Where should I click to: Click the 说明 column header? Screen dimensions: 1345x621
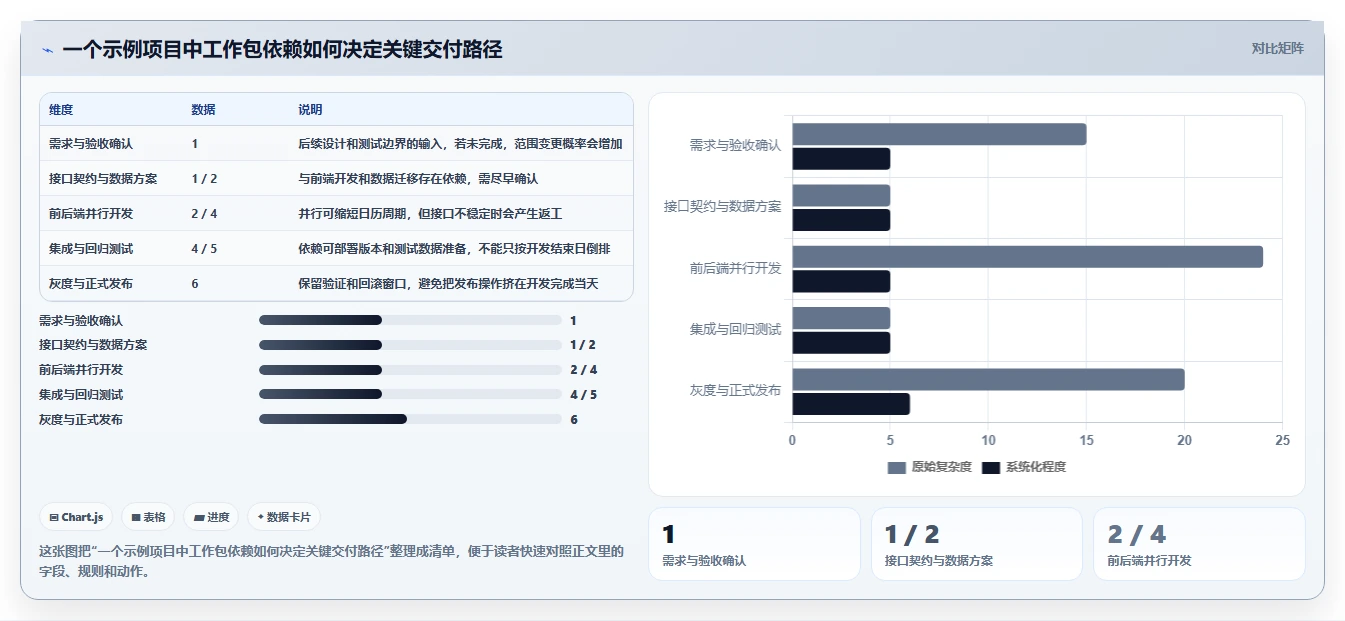pyautogui.click(x=310, y=110)
